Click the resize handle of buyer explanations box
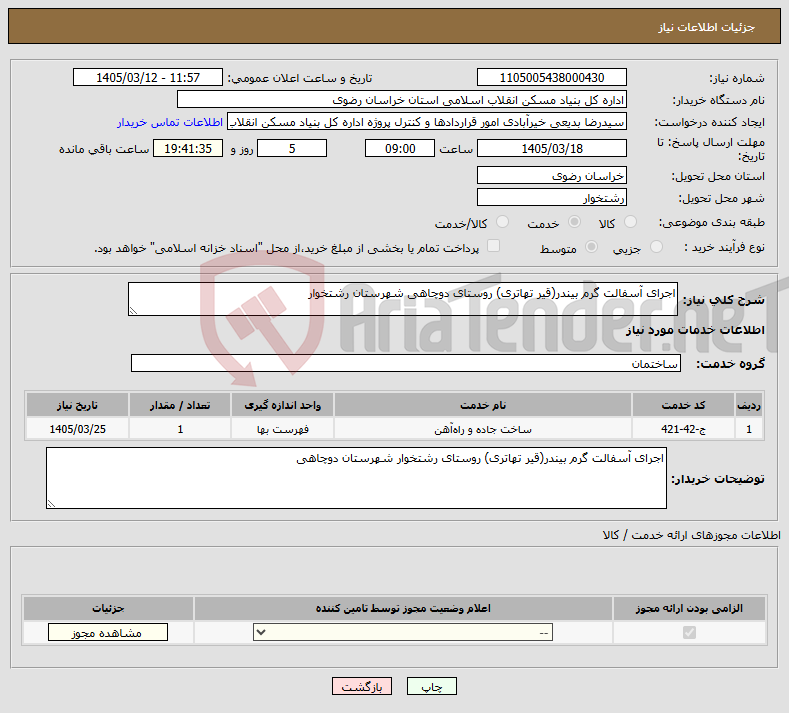This screenshot has height=713, width=789. 51,504
